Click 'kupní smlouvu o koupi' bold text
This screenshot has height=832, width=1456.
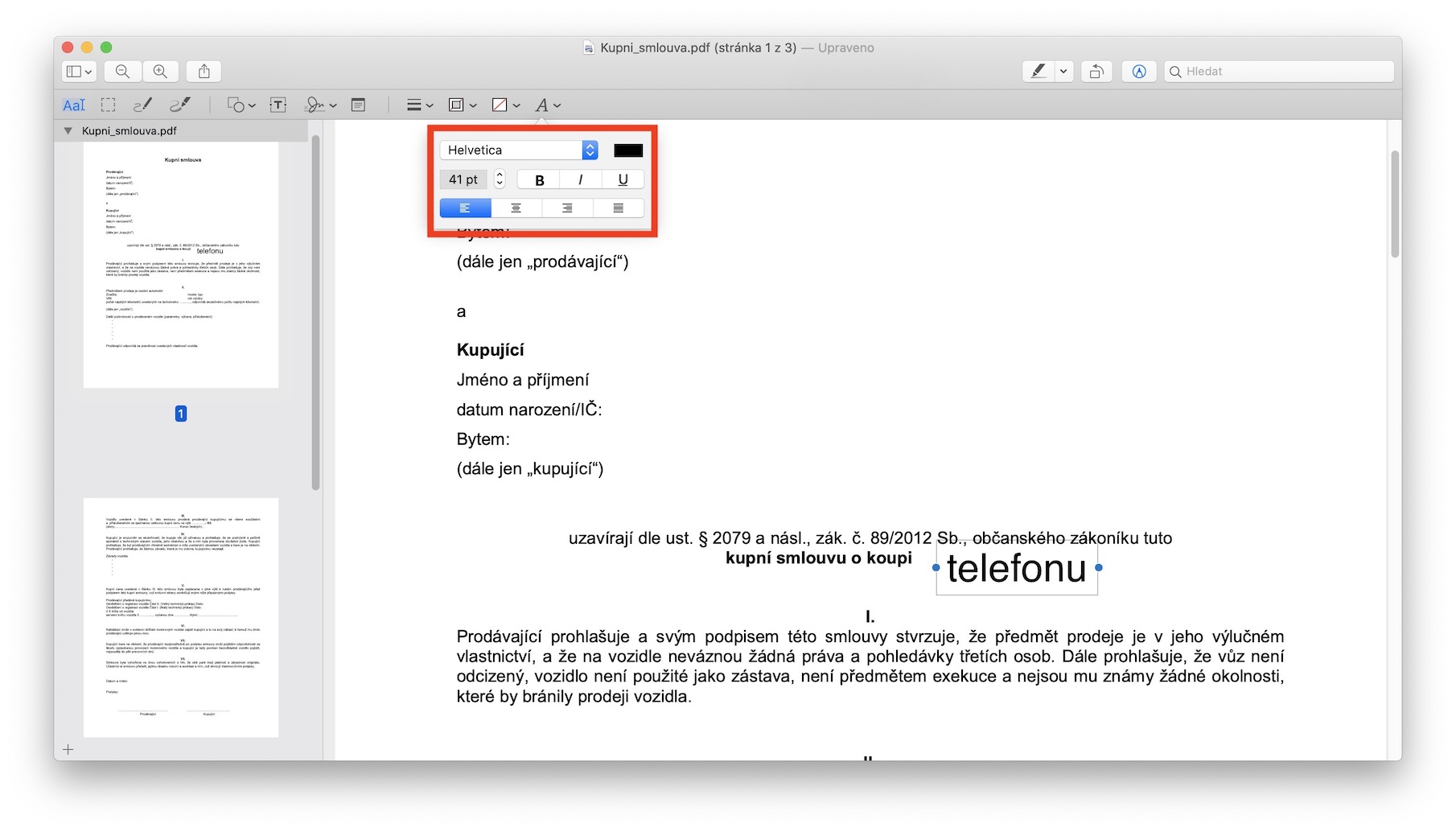819,558
